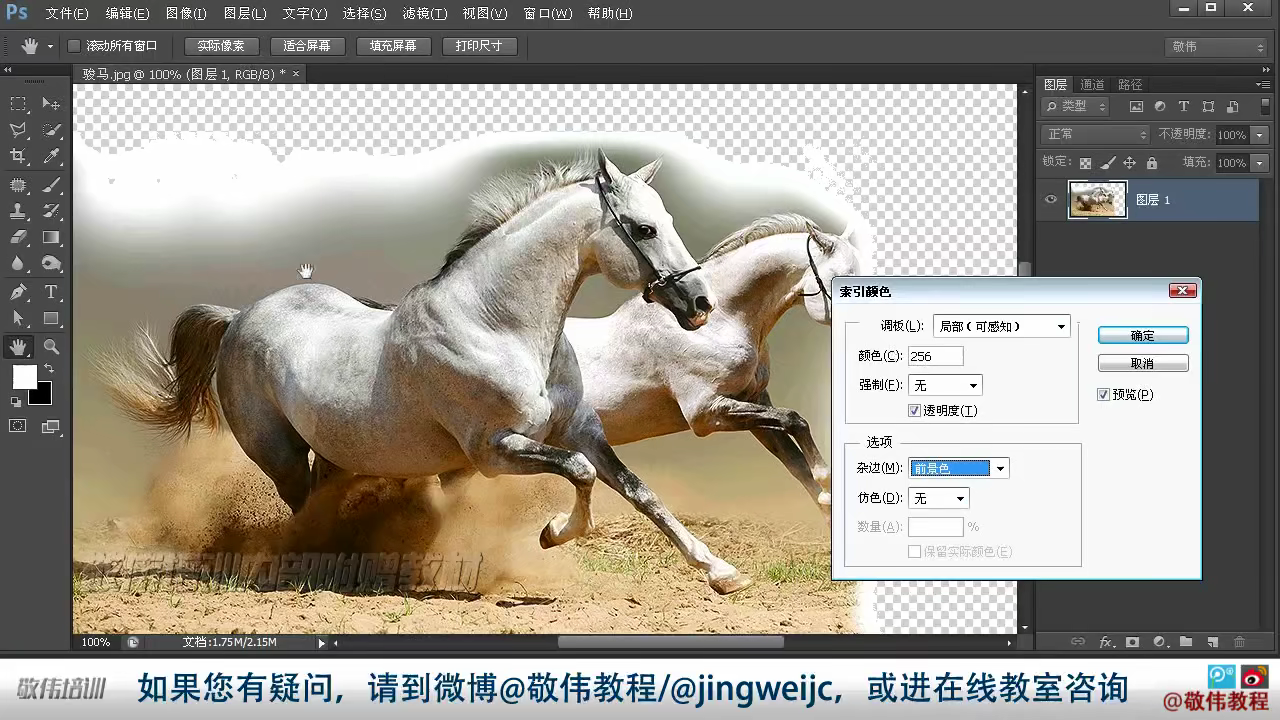The image size is (1280, 720).
Task: Open the 文件 menu
Action: click(67, 14)
